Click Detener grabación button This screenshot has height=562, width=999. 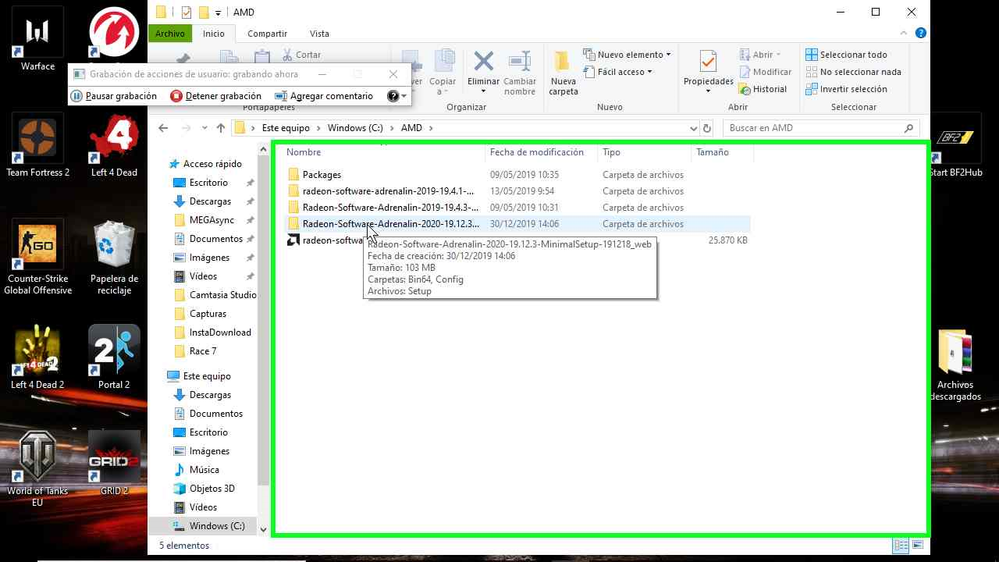tap(216, 96)
